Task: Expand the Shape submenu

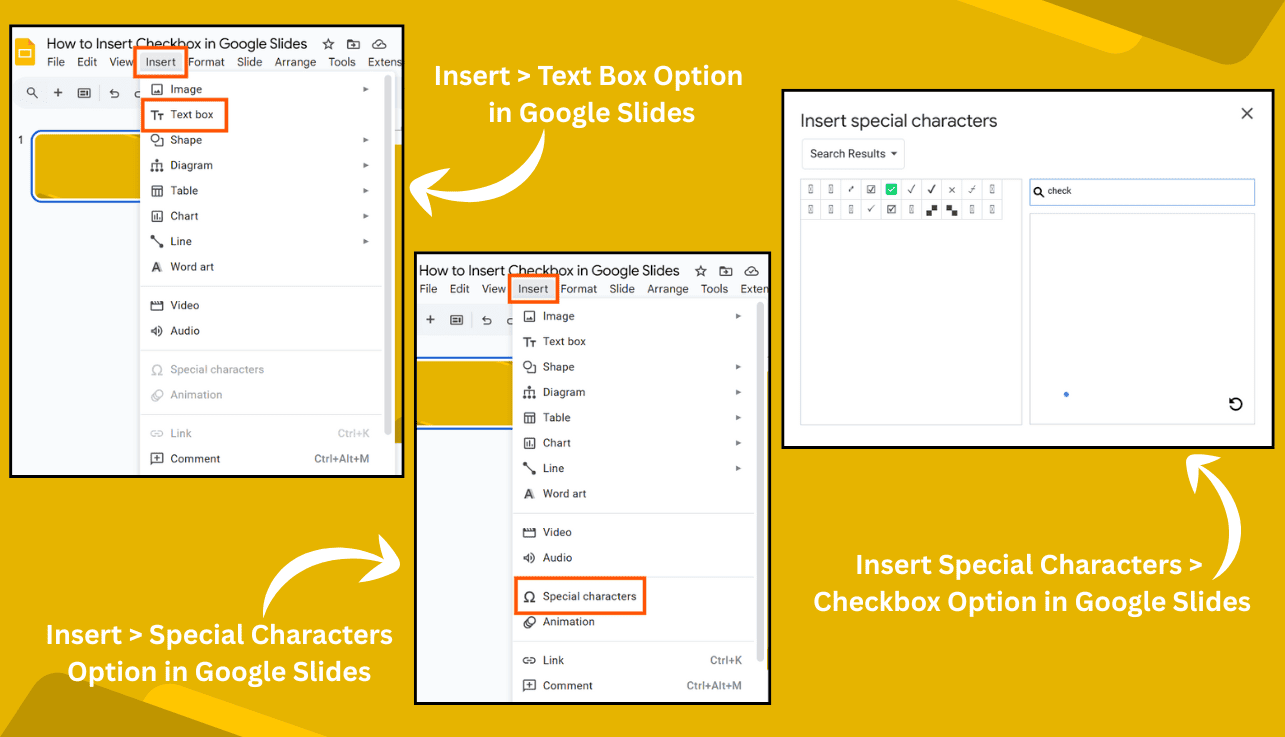Action: coord(186,139)
